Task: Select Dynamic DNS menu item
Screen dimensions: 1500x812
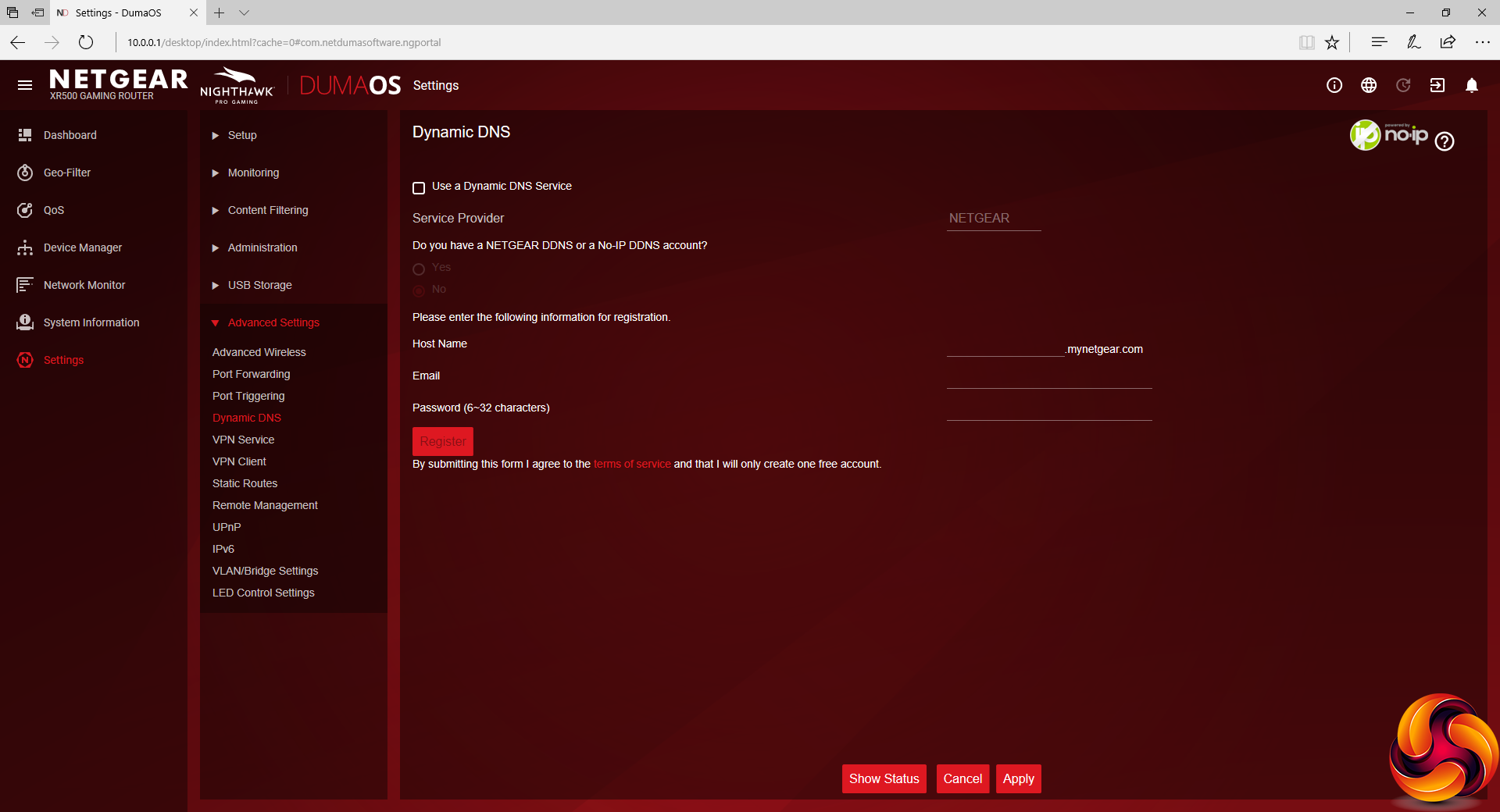Action: tap(247, 418)
